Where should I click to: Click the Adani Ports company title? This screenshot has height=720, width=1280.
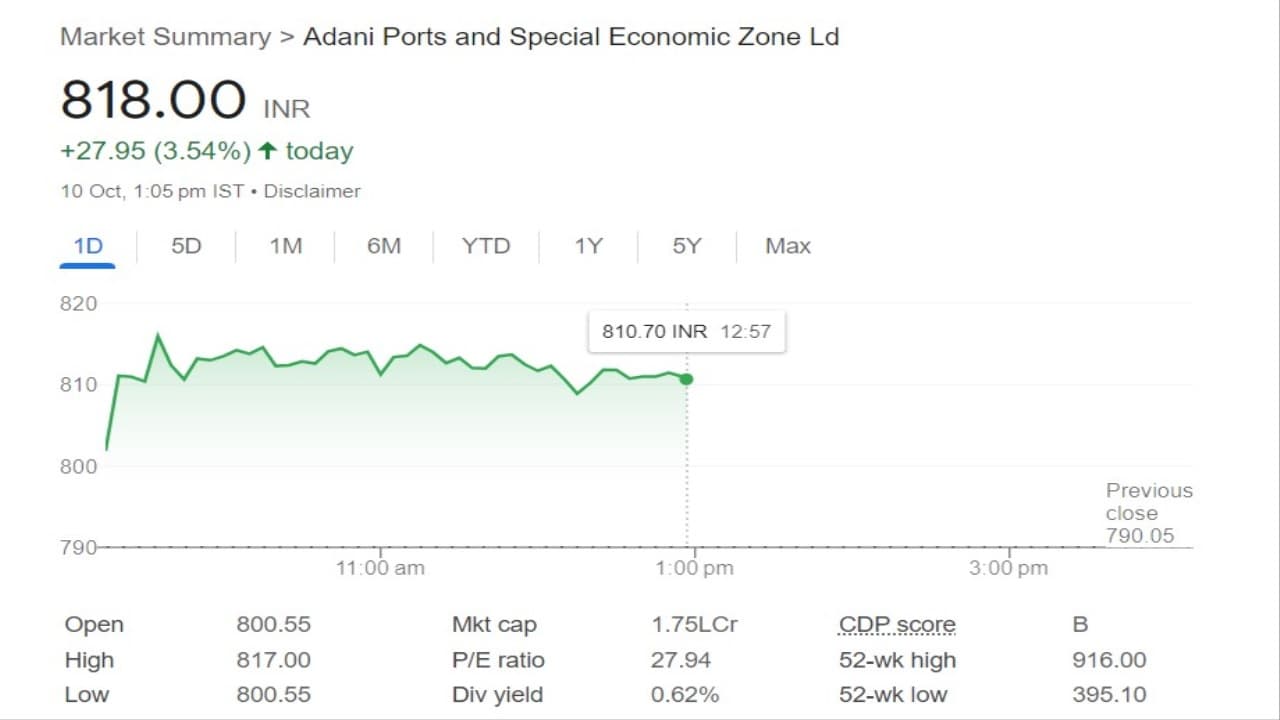coord(570,38)
